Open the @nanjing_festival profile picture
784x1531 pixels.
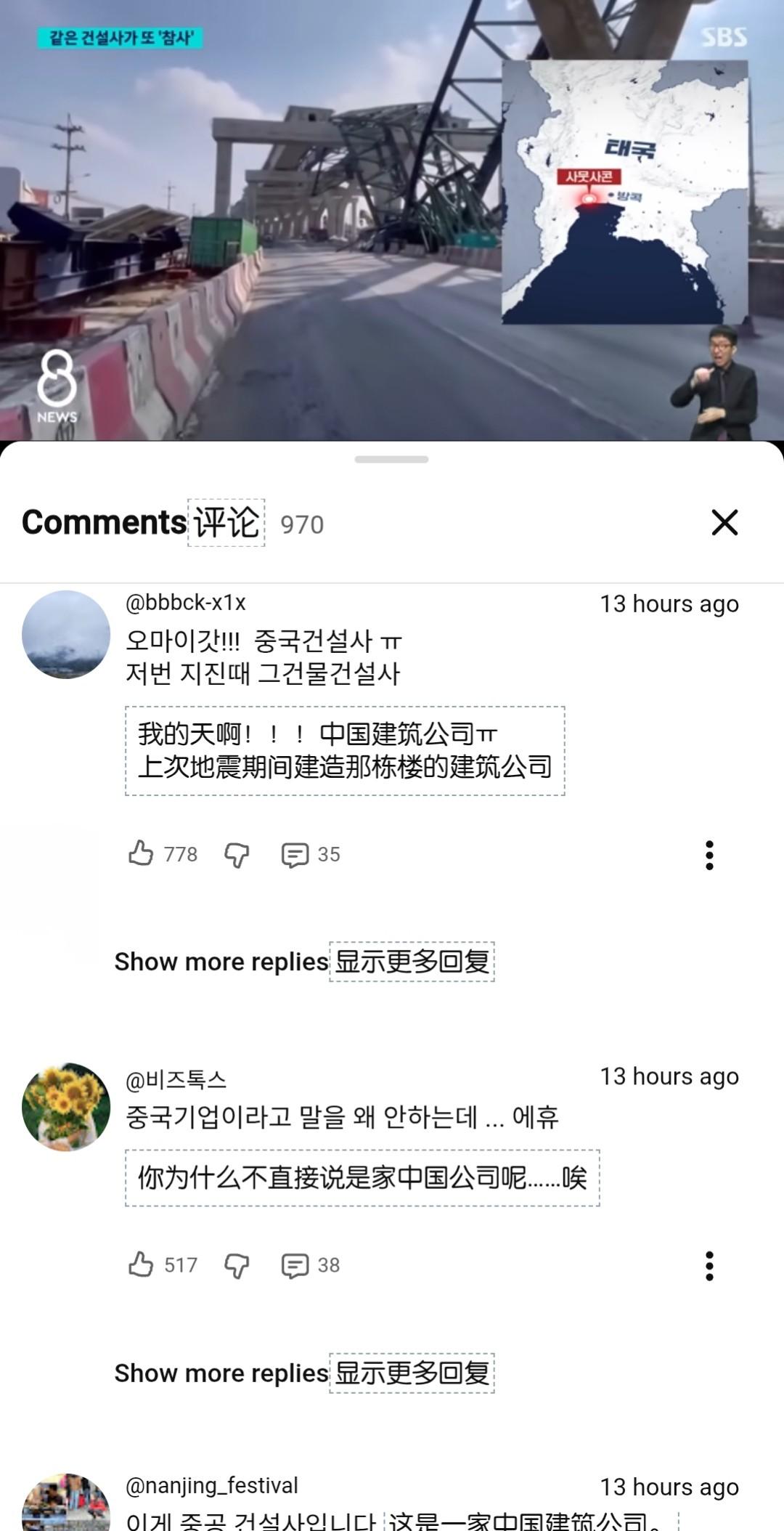[x=66, y=1503]
